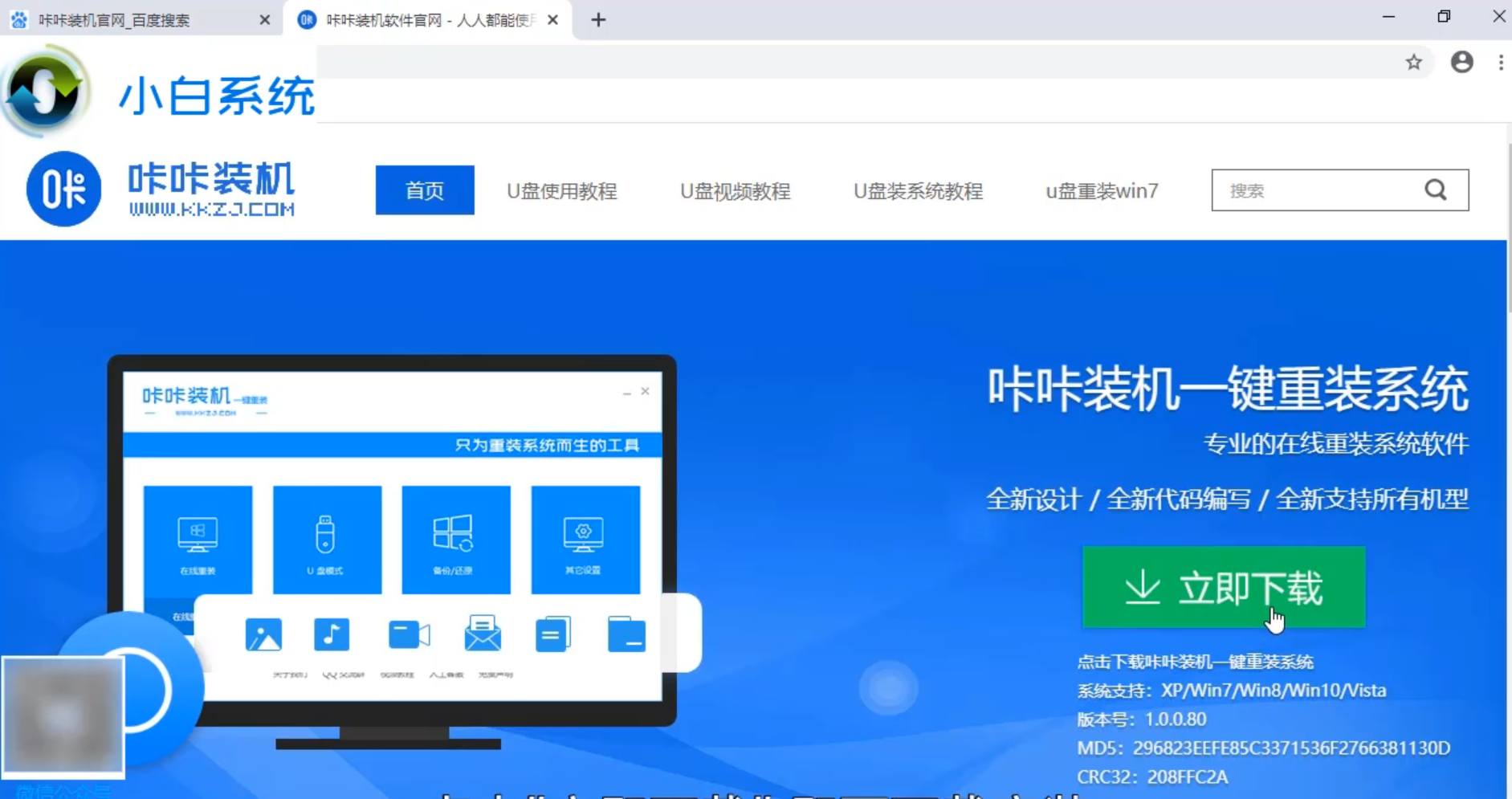Click the 版本号 1.0.0.80 line

tap(1141, 720)
